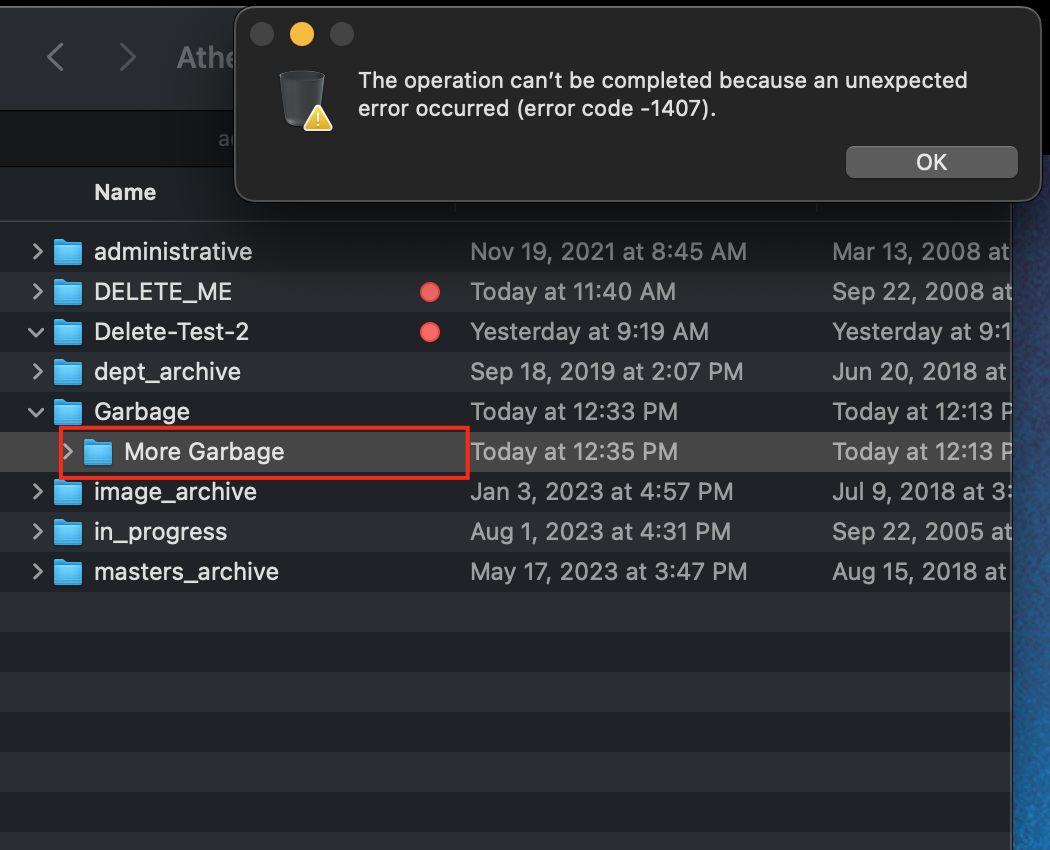
Task: Select the image_archive folder name
Action: tap(175, 492)
